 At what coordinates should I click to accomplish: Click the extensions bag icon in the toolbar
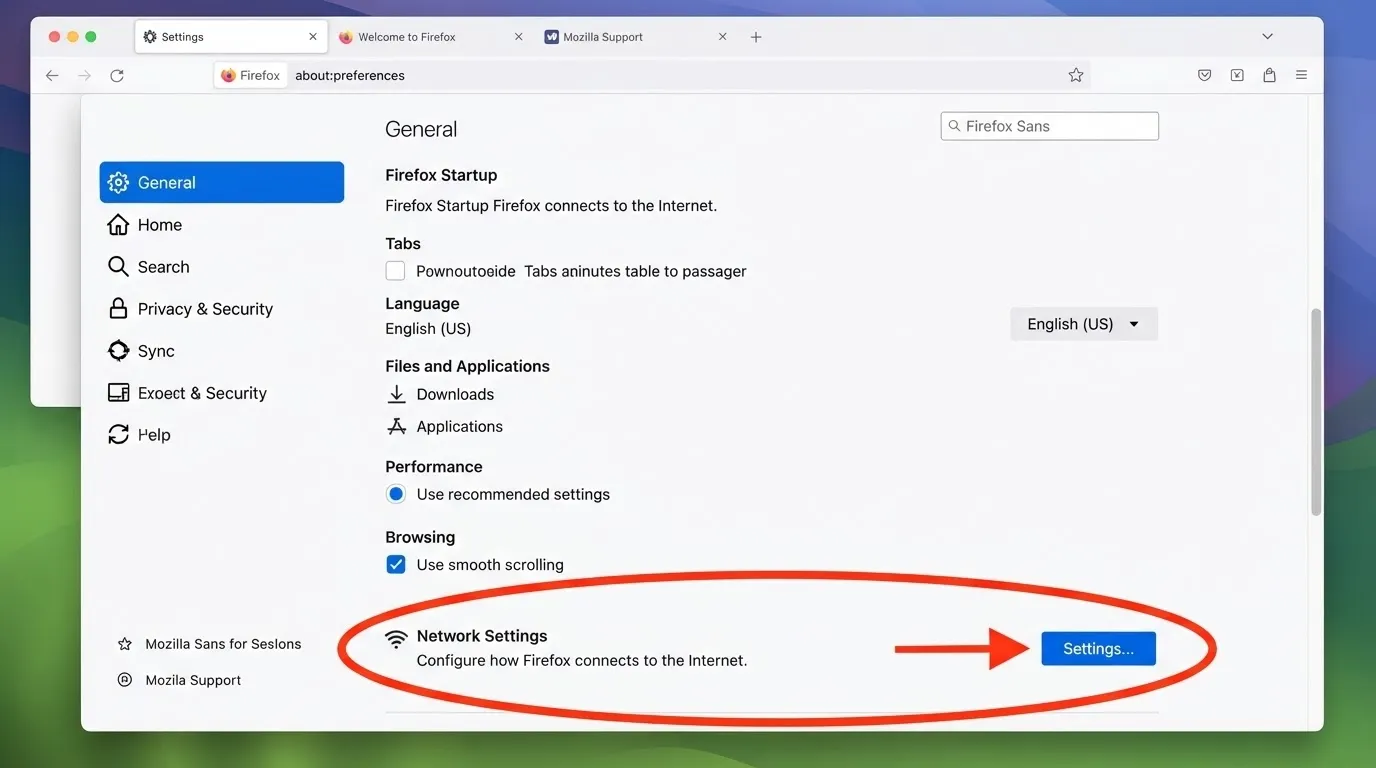(1269, 75)
